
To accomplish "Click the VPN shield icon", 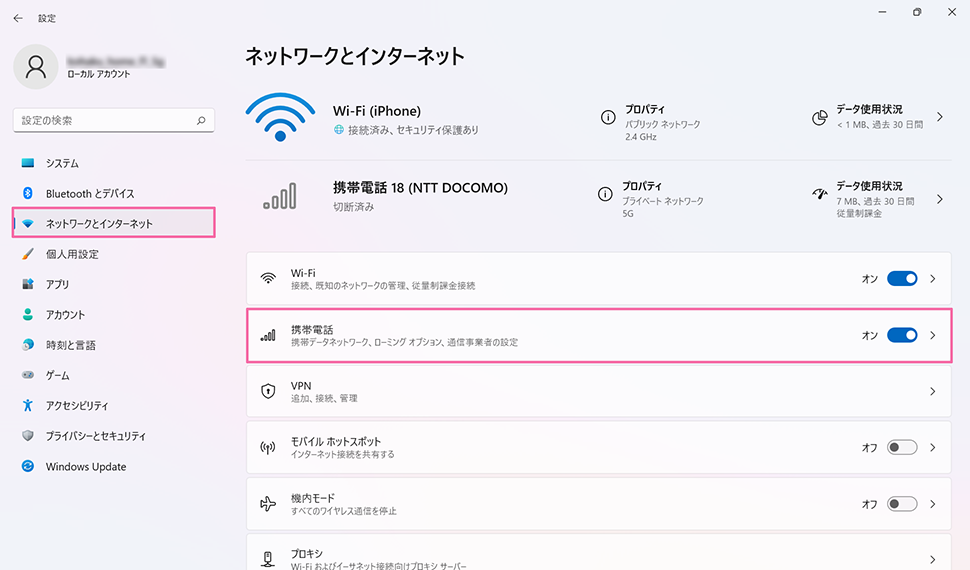I will [x=268, y=391].
